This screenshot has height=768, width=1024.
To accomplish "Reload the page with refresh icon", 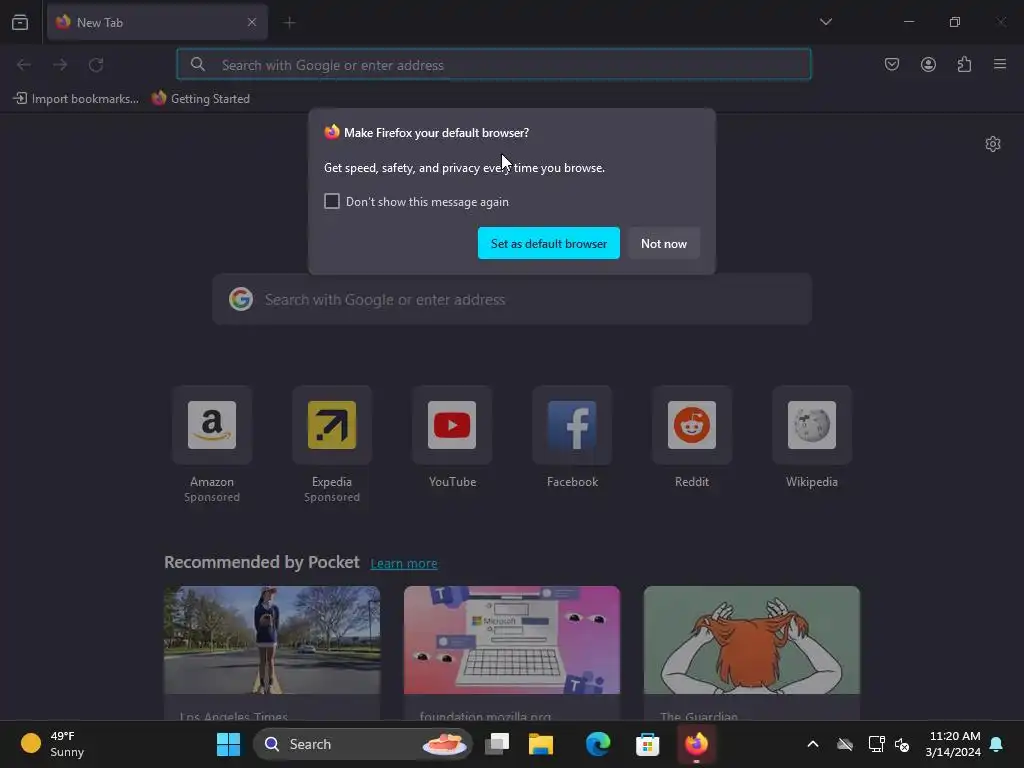I will point(96,65).
